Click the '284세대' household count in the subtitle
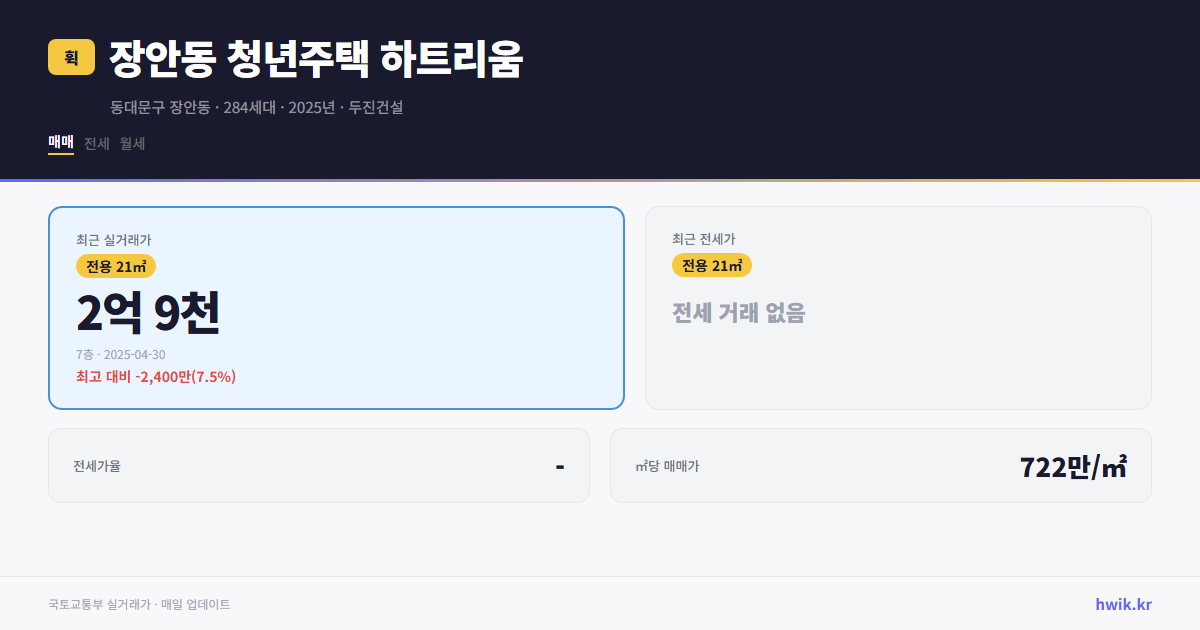This screenshot has width=1200, height=630. pos(248,107)
